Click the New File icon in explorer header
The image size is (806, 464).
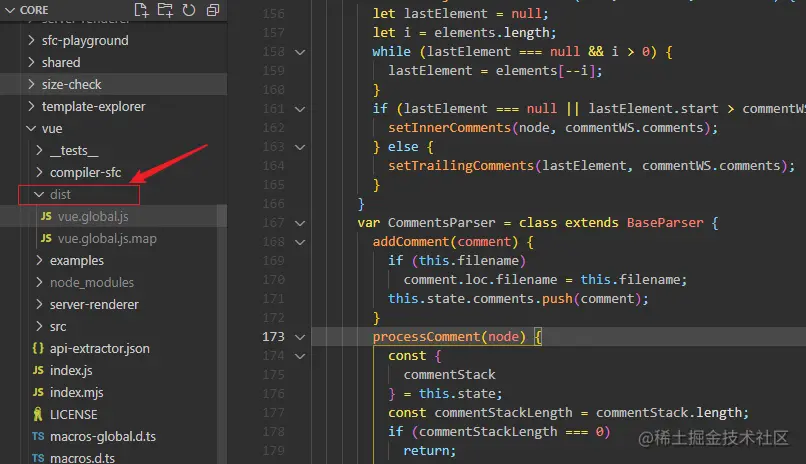pos(141,10)
